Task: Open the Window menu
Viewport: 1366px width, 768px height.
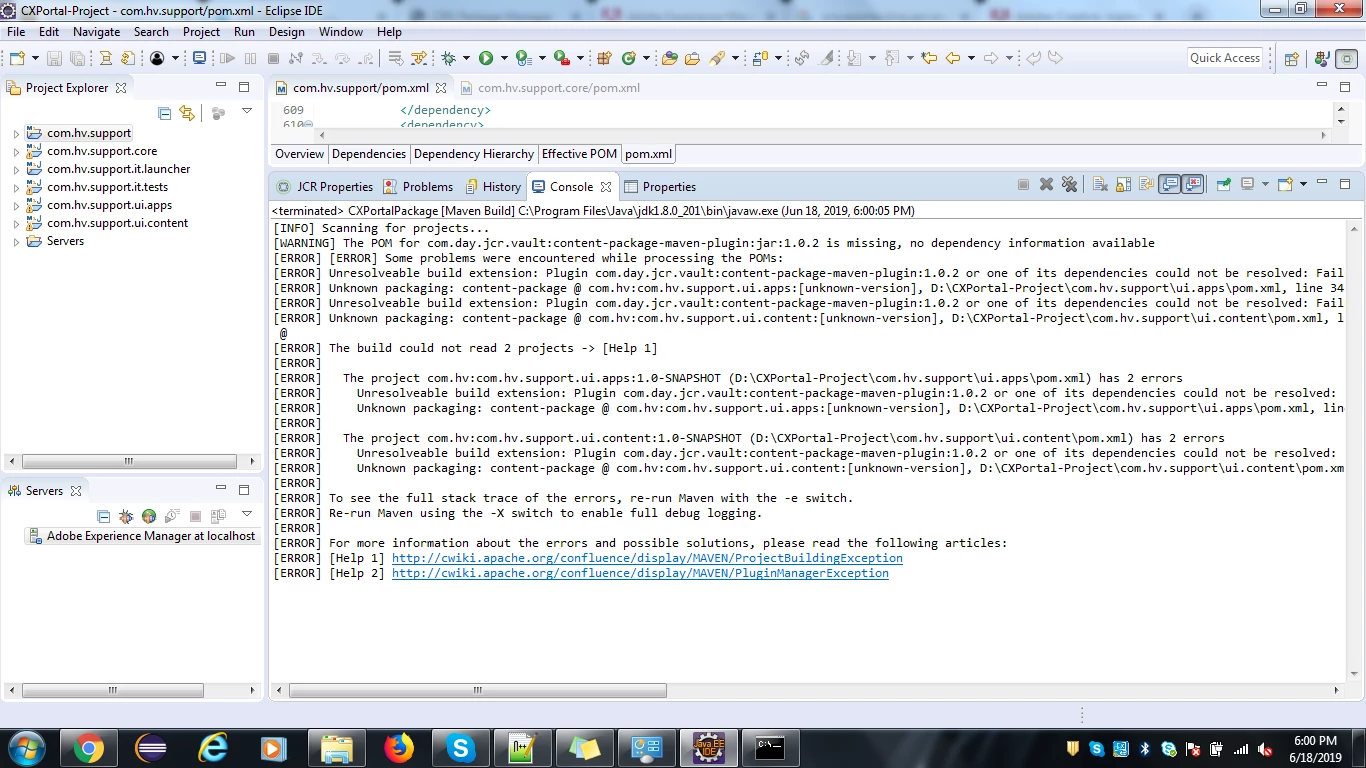Action: click(341, 31)
